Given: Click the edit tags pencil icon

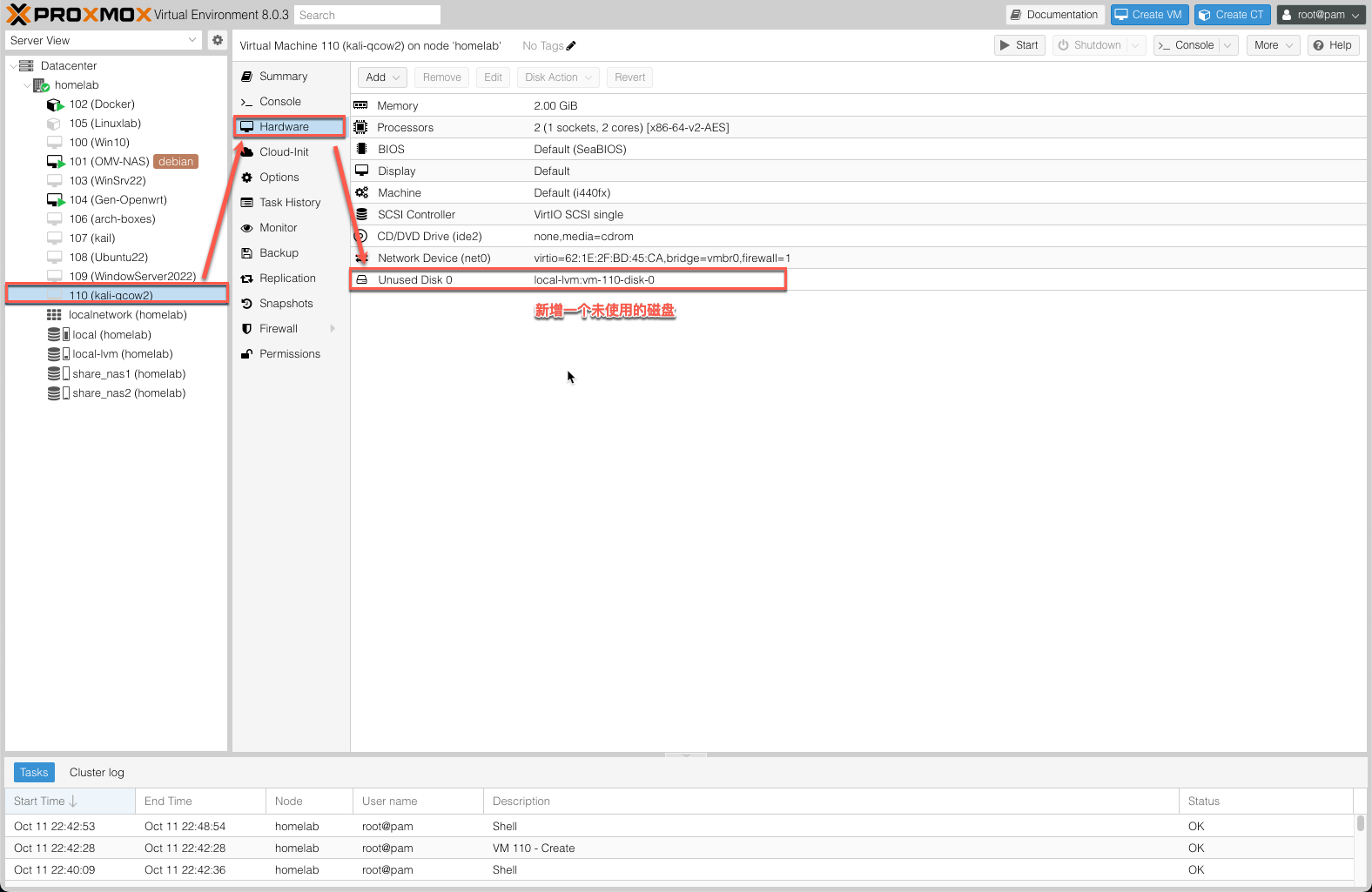Looking at the screenshot, I should [x=571, y=46].
